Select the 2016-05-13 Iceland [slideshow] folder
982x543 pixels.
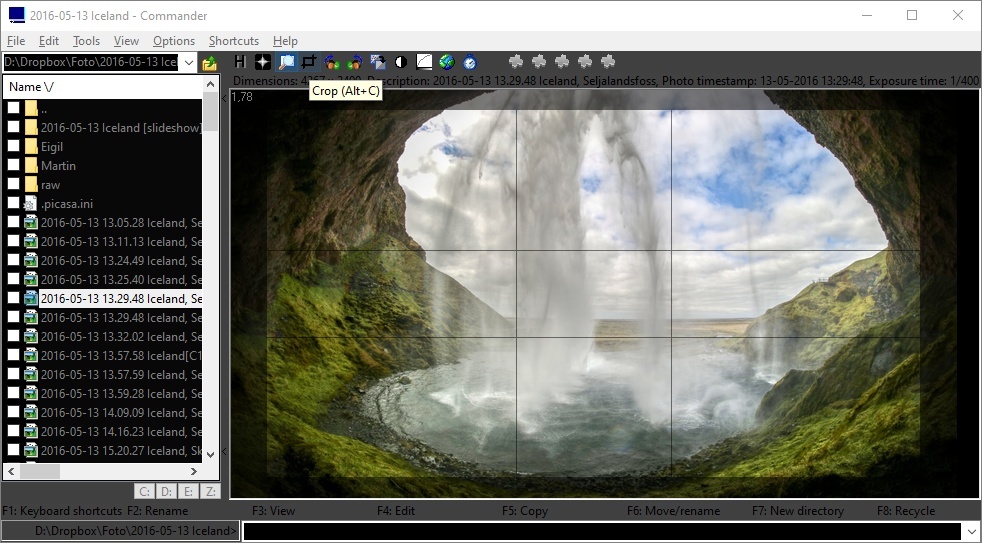121,128
